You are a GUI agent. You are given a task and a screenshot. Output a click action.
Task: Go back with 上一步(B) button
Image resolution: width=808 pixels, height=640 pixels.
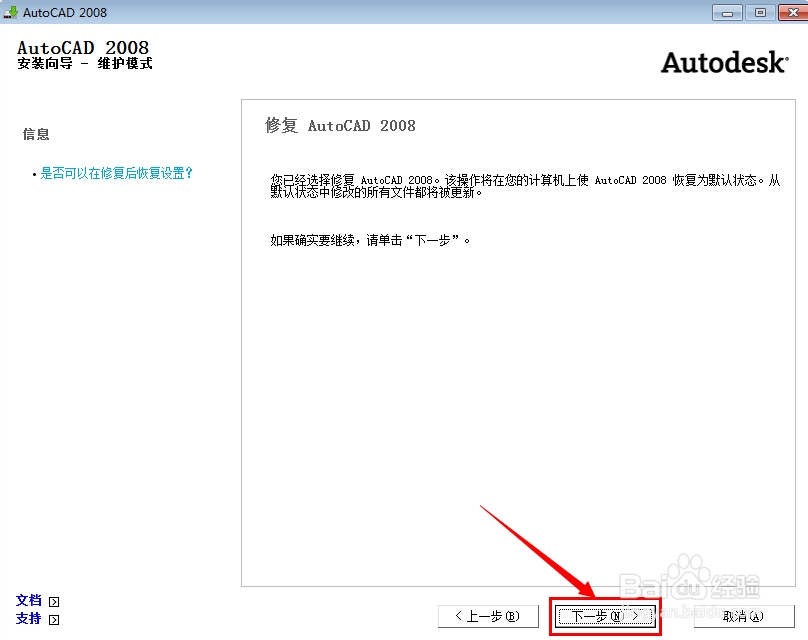pos(487,616)
